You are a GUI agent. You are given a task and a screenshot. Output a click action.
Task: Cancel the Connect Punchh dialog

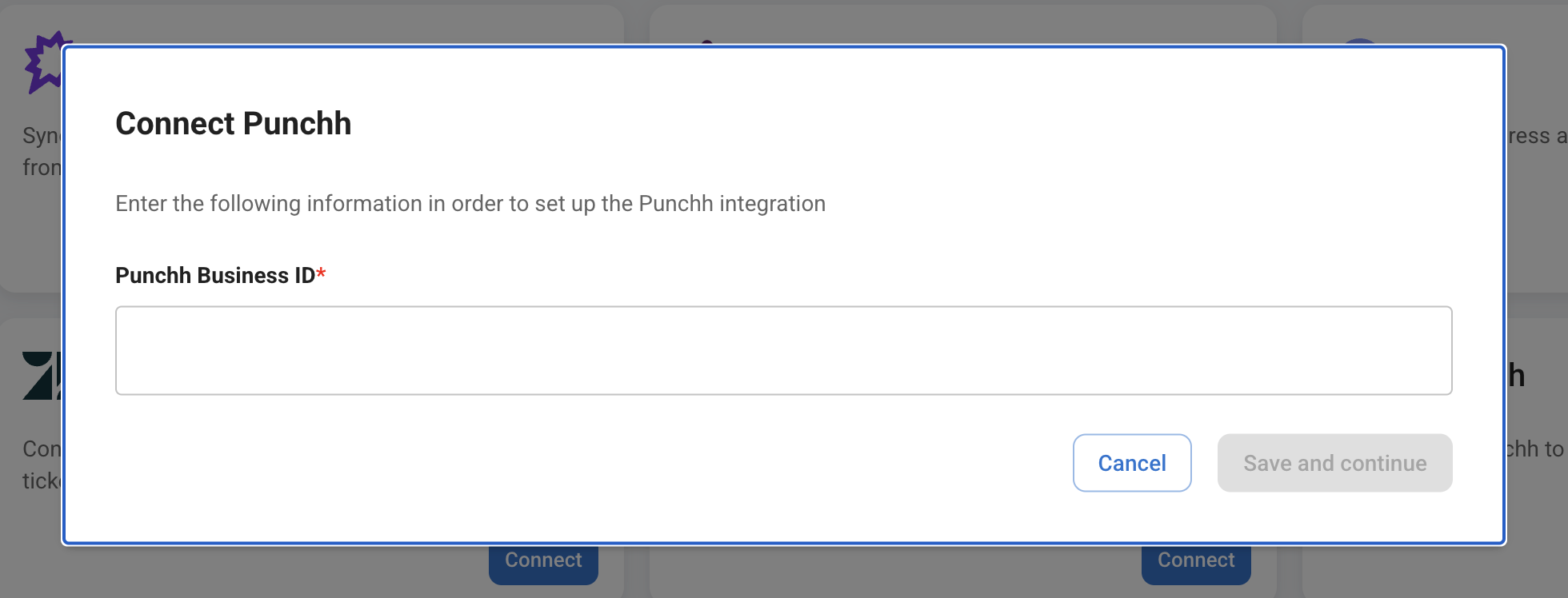click(1132, 463)
